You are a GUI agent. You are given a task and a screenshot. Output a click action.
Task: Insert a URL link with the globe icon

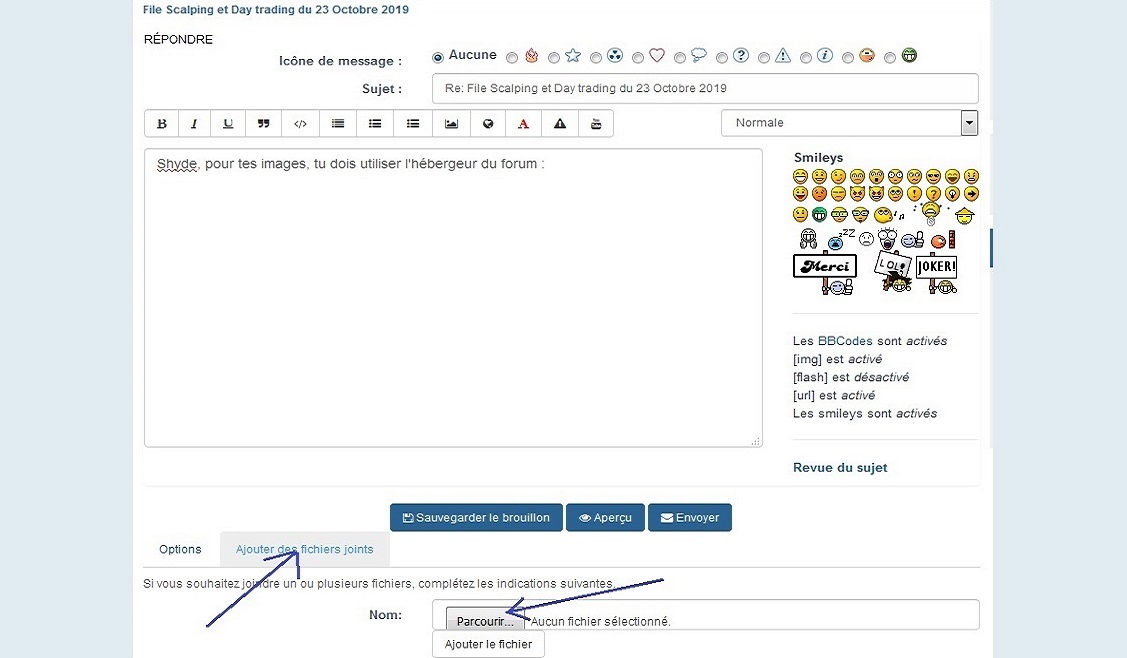pos(488,124)
